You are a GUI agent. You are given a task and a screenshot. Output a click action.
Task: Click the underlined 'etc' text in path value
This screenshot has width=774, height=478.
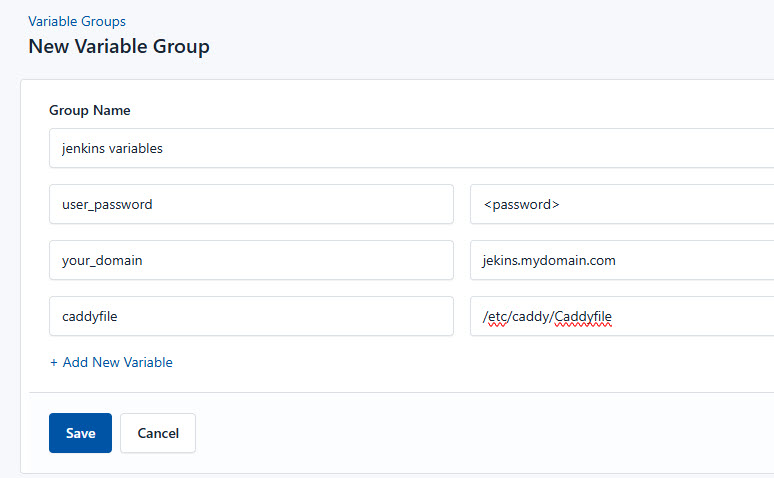click(x=497, y=317)
